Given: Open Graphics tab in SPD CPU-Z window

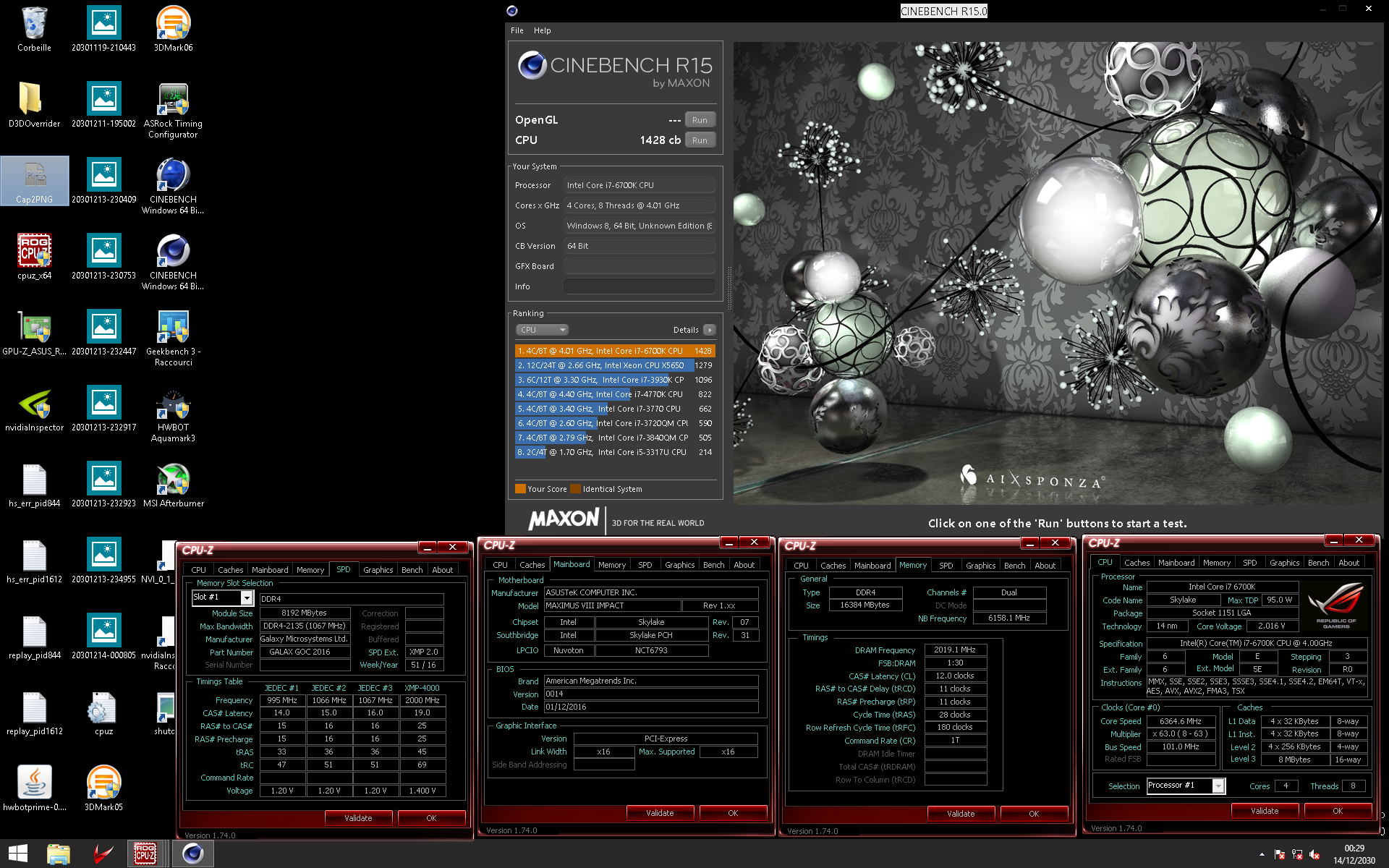Looking at the screenshot, I should pyautogui.click(x=378, y=570).
